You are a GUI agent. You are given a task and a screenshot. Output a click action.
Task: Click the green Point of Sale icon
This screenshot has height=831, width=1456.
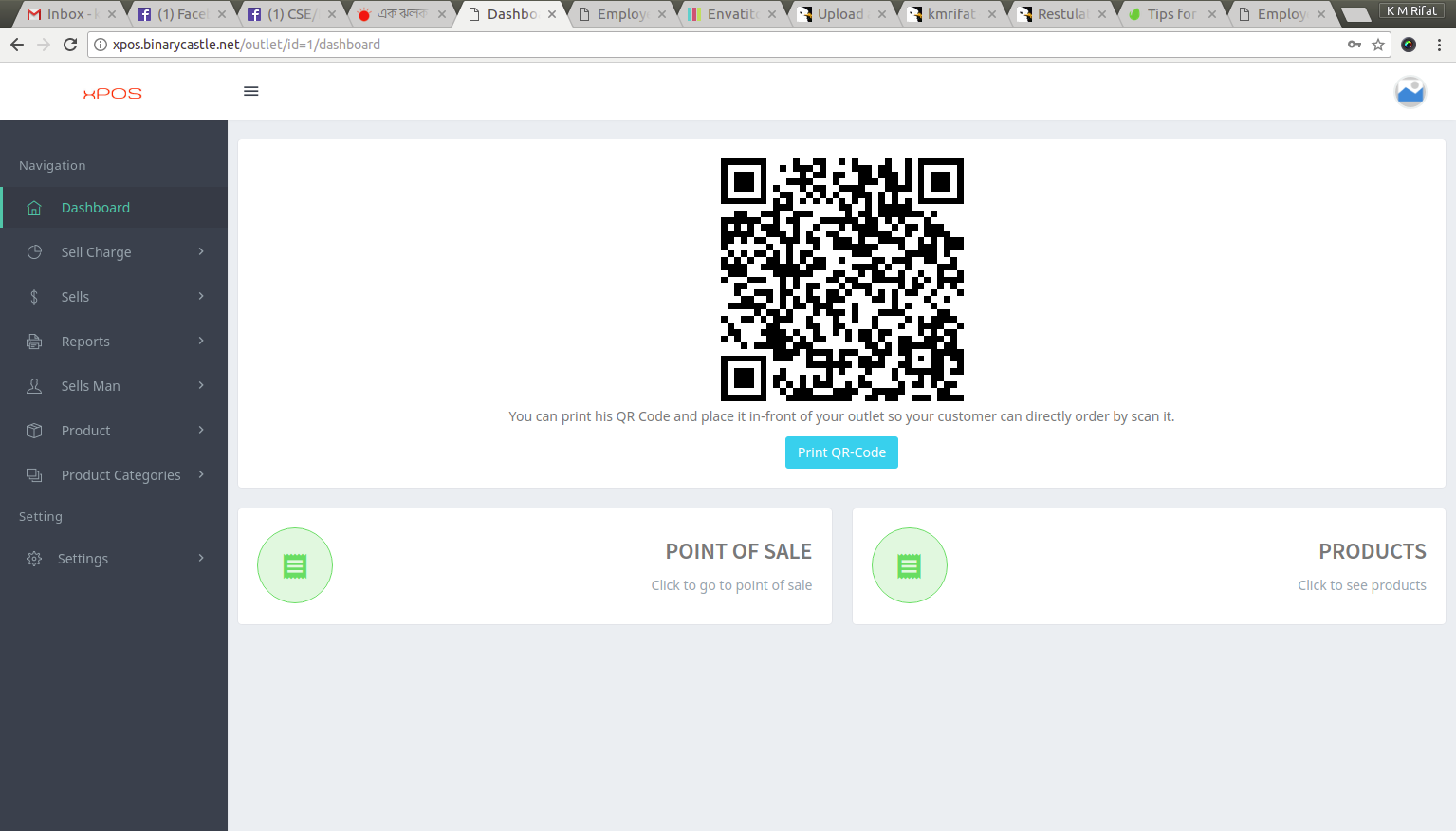295,566
